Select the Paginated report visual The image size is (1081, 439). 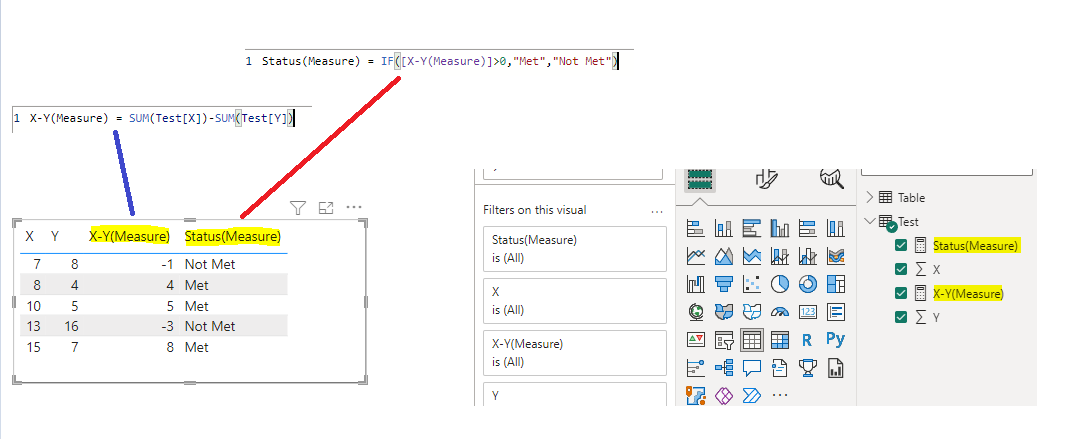(836, 368)
